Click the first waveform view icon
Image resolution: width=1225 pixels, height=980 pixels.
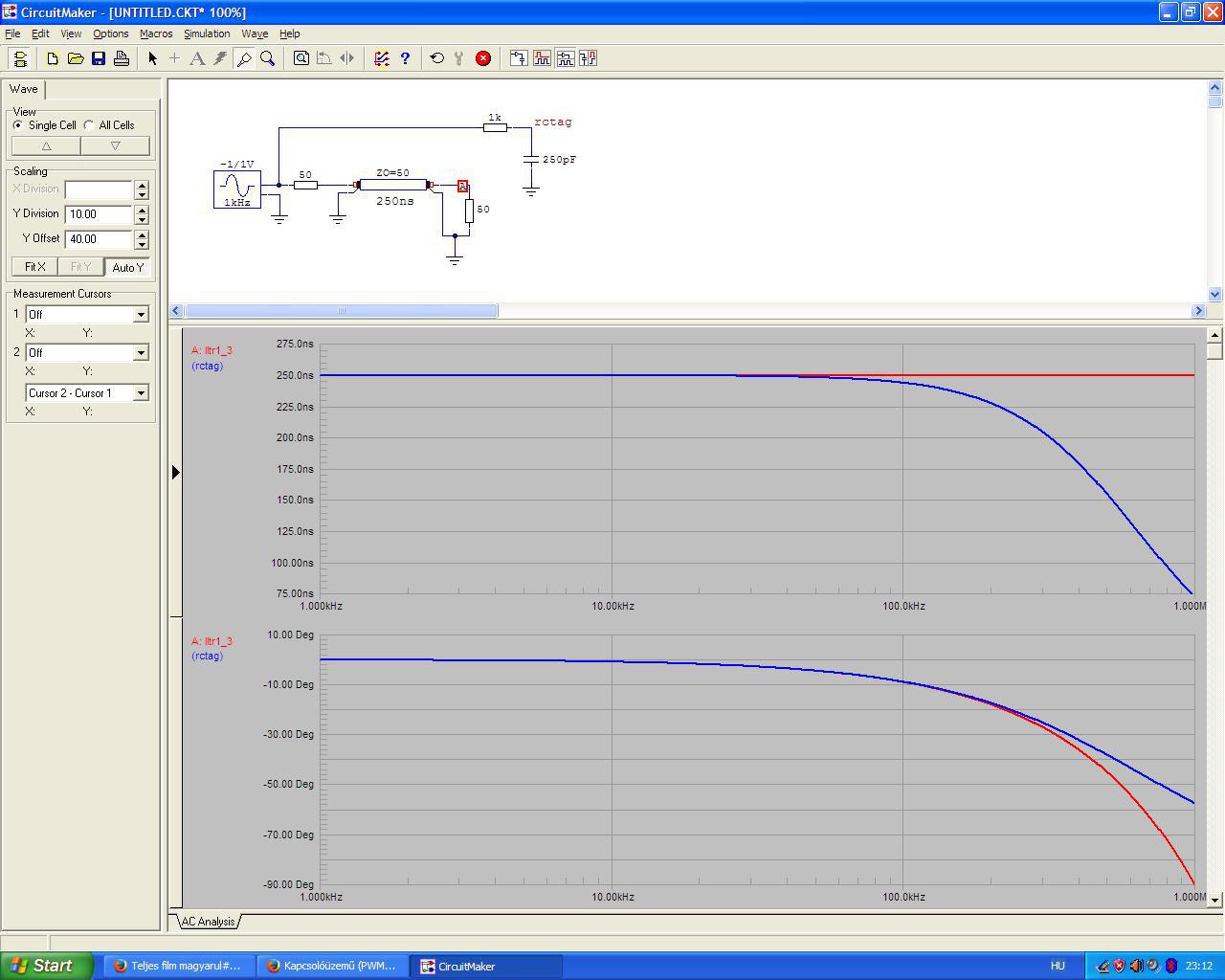pos(519,58)
